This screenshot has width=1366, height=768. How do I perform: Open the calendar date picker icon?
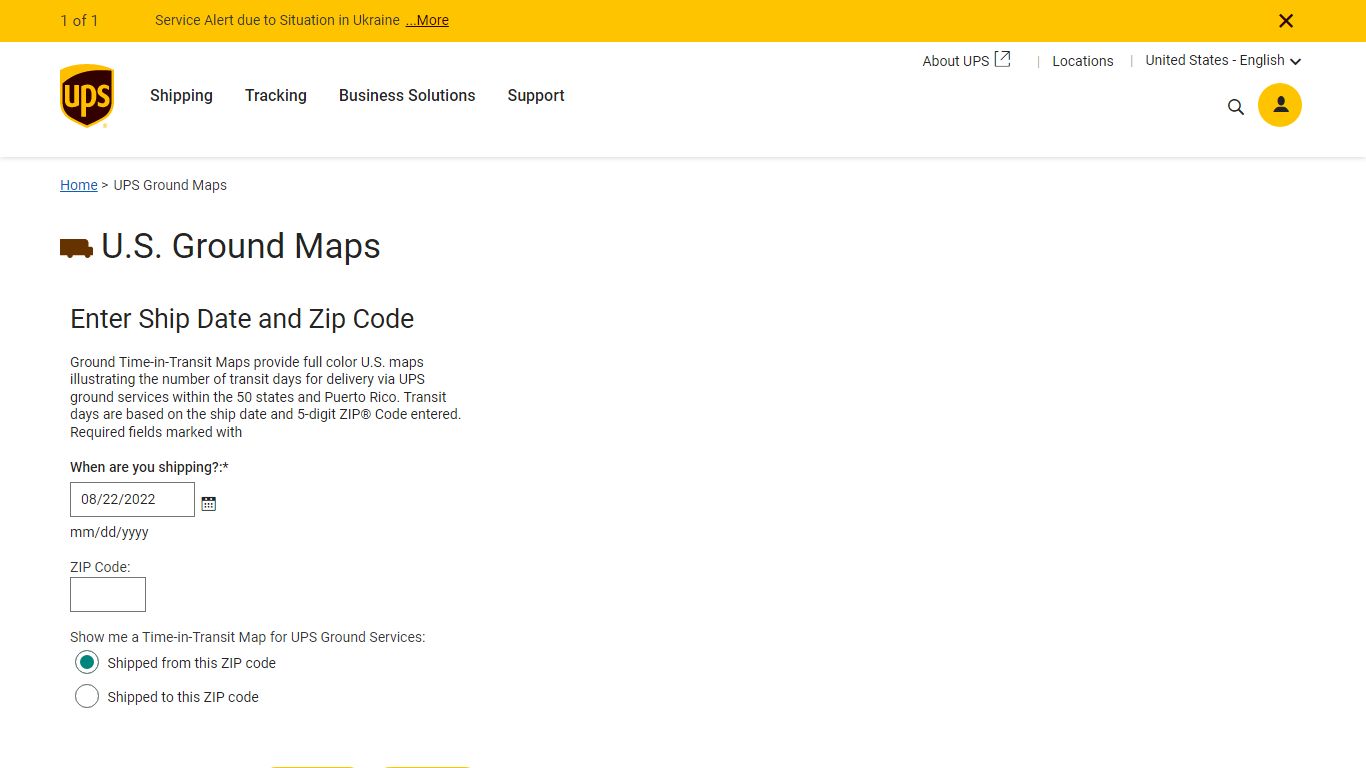click(208, 503)
